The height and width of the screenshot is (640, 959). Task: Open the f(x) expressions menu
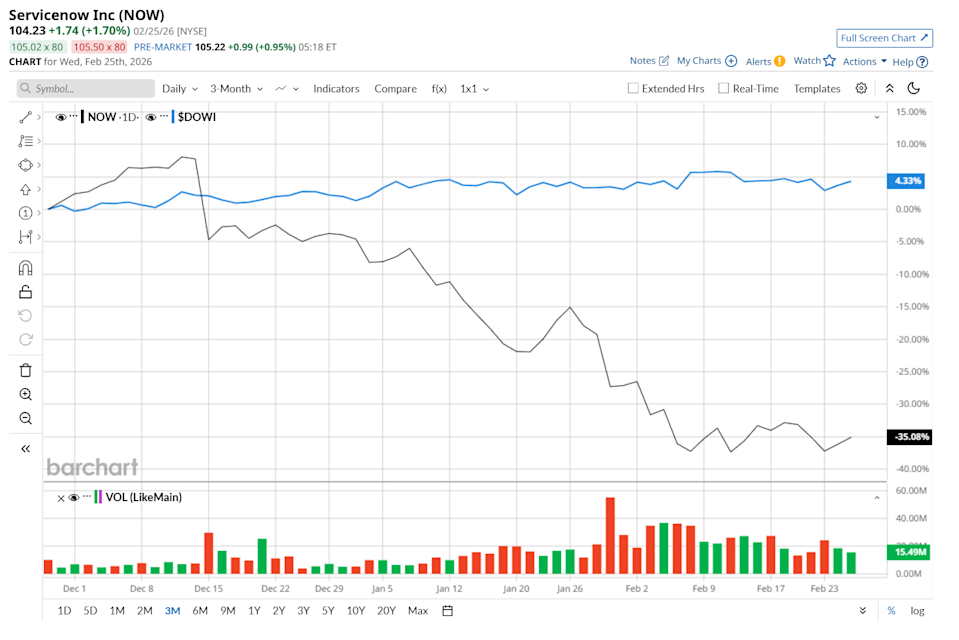click(439, 89)
